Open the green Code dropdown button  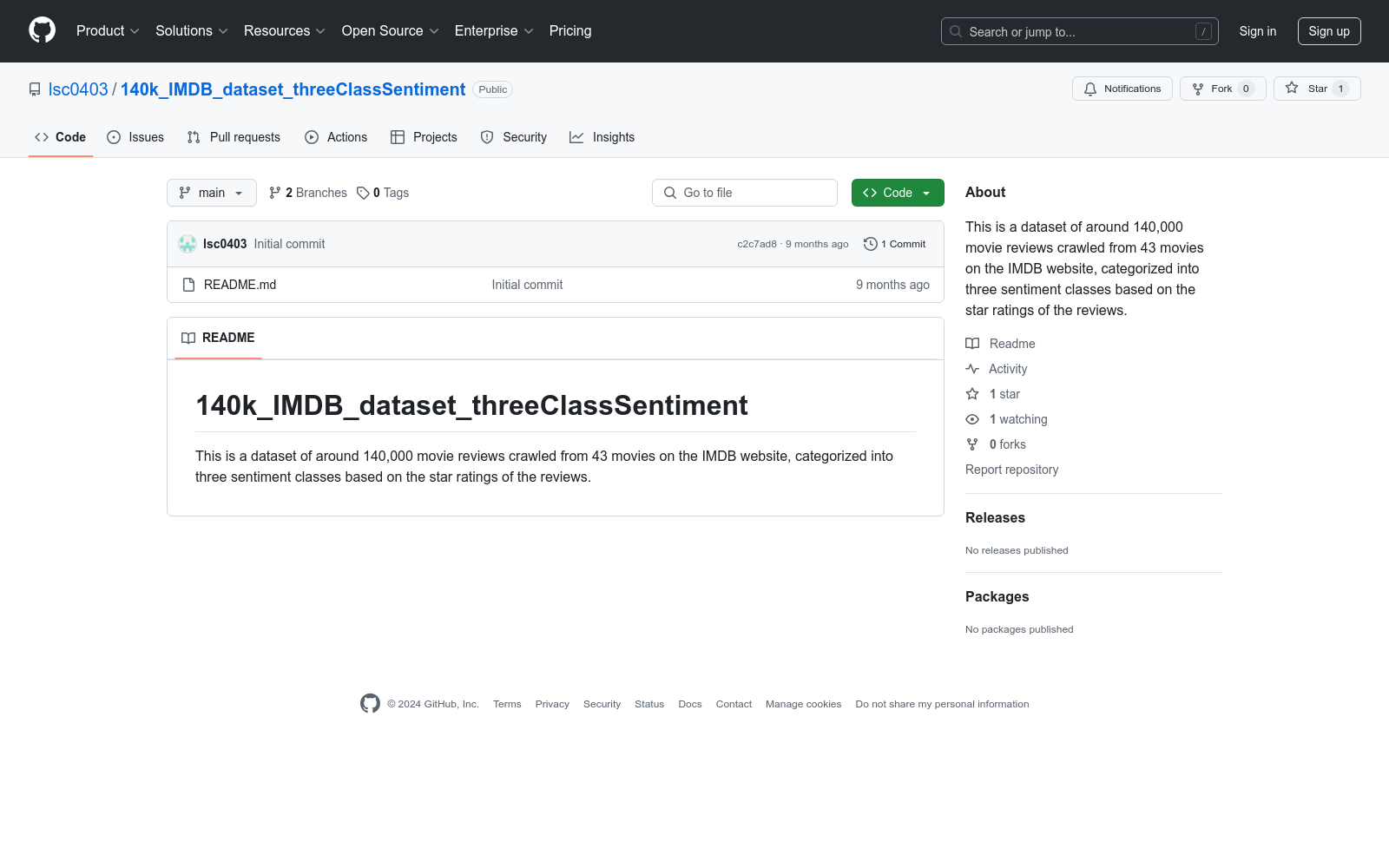[898, 193]
